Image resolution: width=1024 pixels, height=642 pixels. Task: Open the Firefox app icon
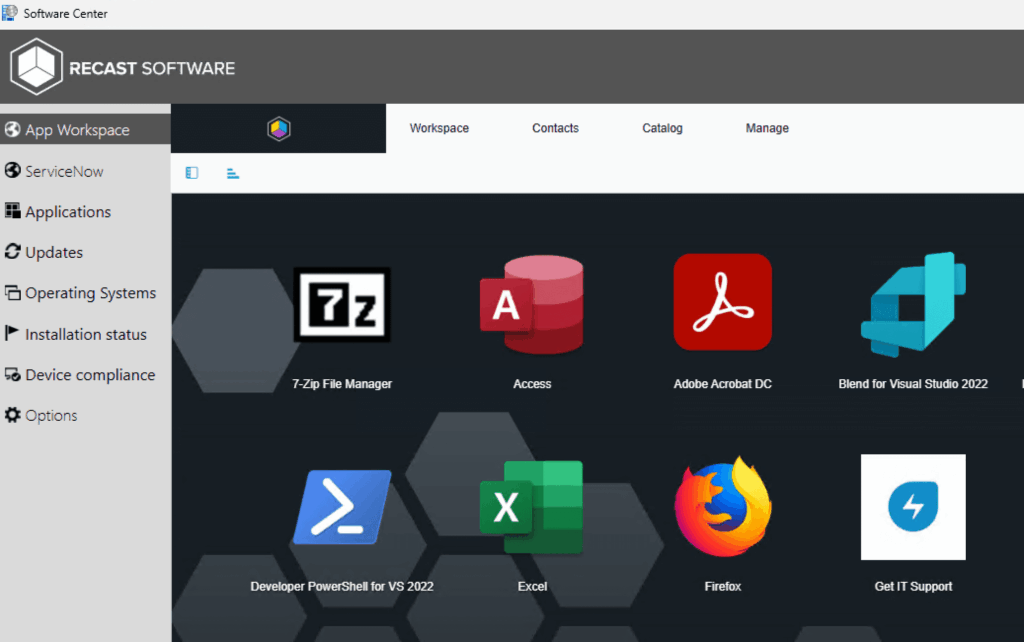[x=722, y=507]
